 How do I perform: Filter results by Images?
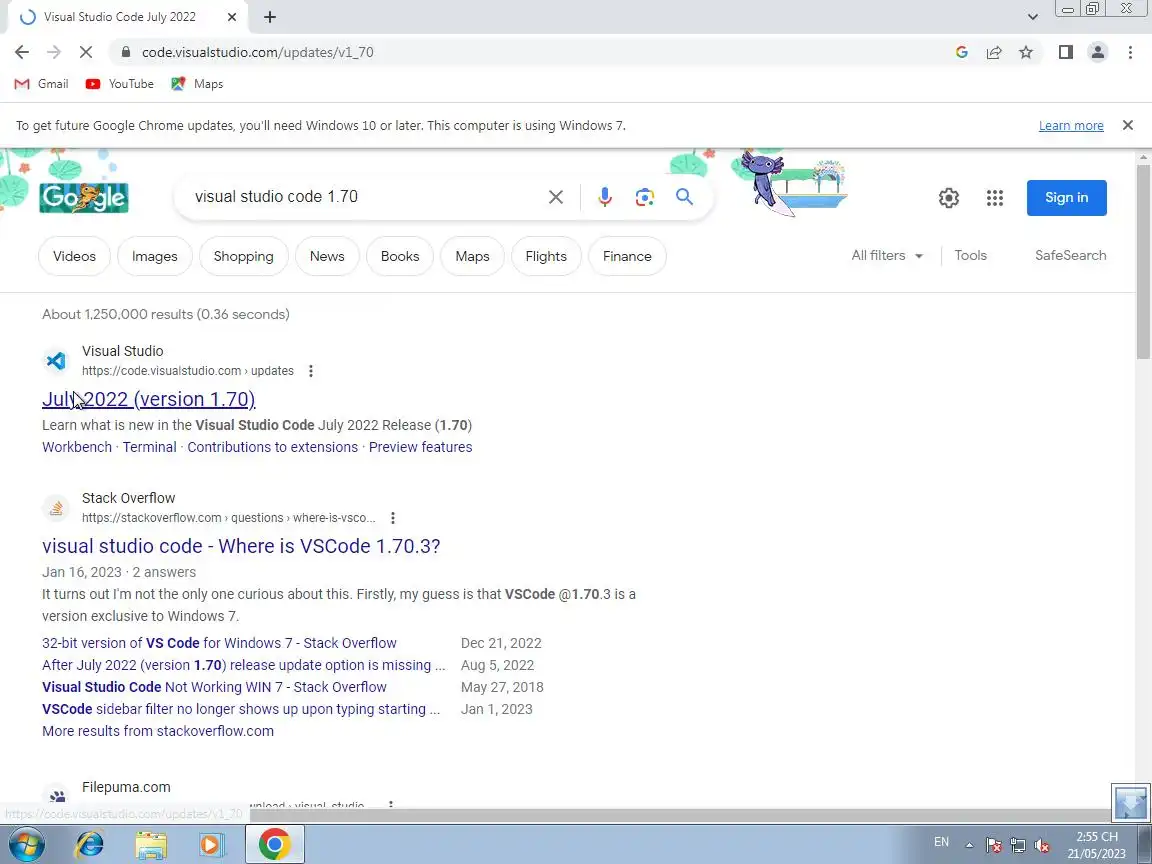tap(154, 256)
